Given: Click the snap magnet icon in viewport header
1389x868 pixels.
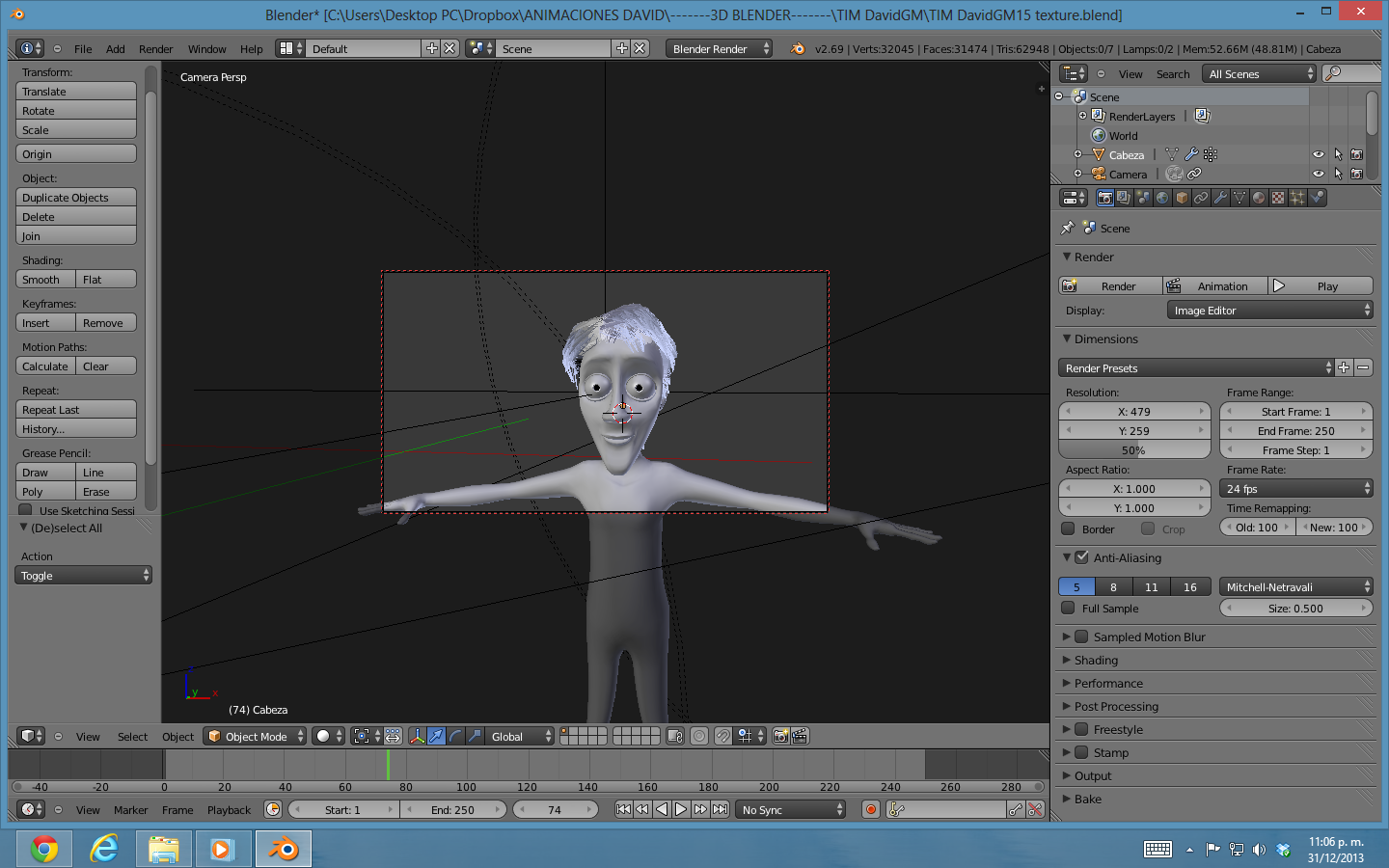Looking at the screenshot, I should click(722, 736).
